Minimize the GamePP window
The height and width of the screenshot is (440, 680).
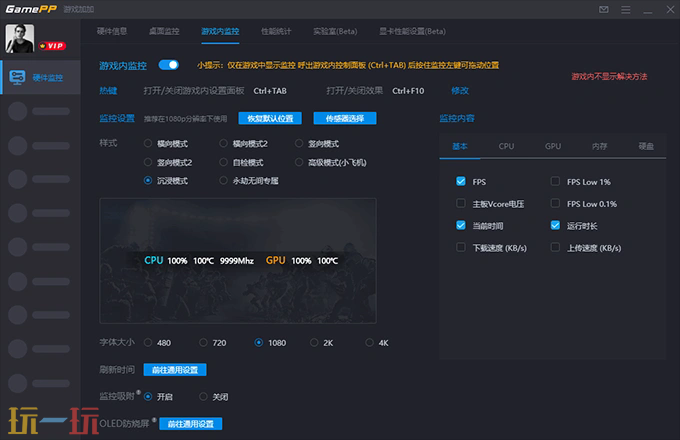(647, 10)
